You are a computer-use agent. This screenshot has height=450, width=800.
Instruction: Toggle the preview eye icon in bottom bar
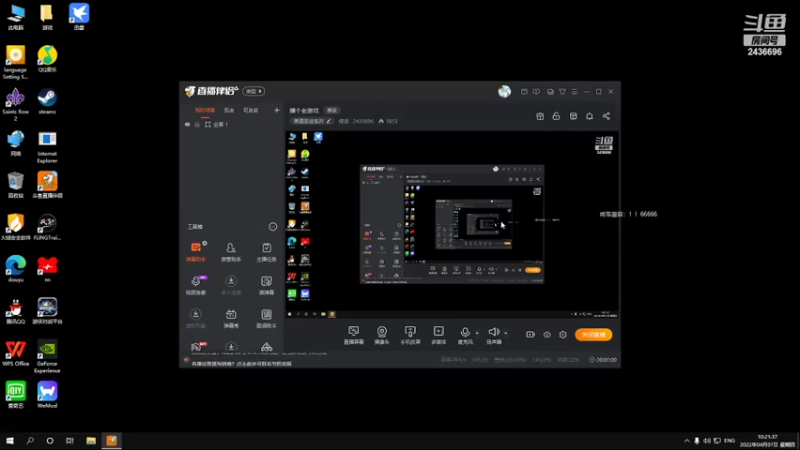pyautogui.click(x=547, y=335)
